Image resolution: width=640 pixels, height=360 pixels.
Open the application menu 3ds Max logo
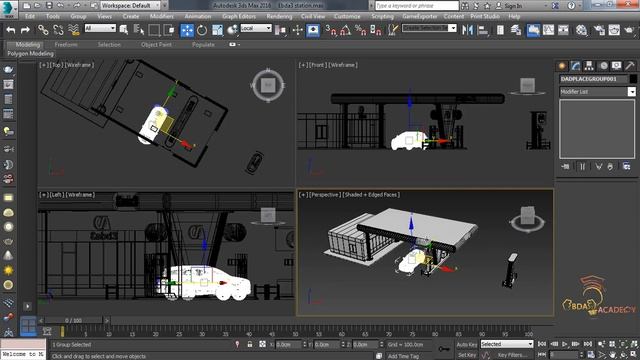(x=8, y=9)
